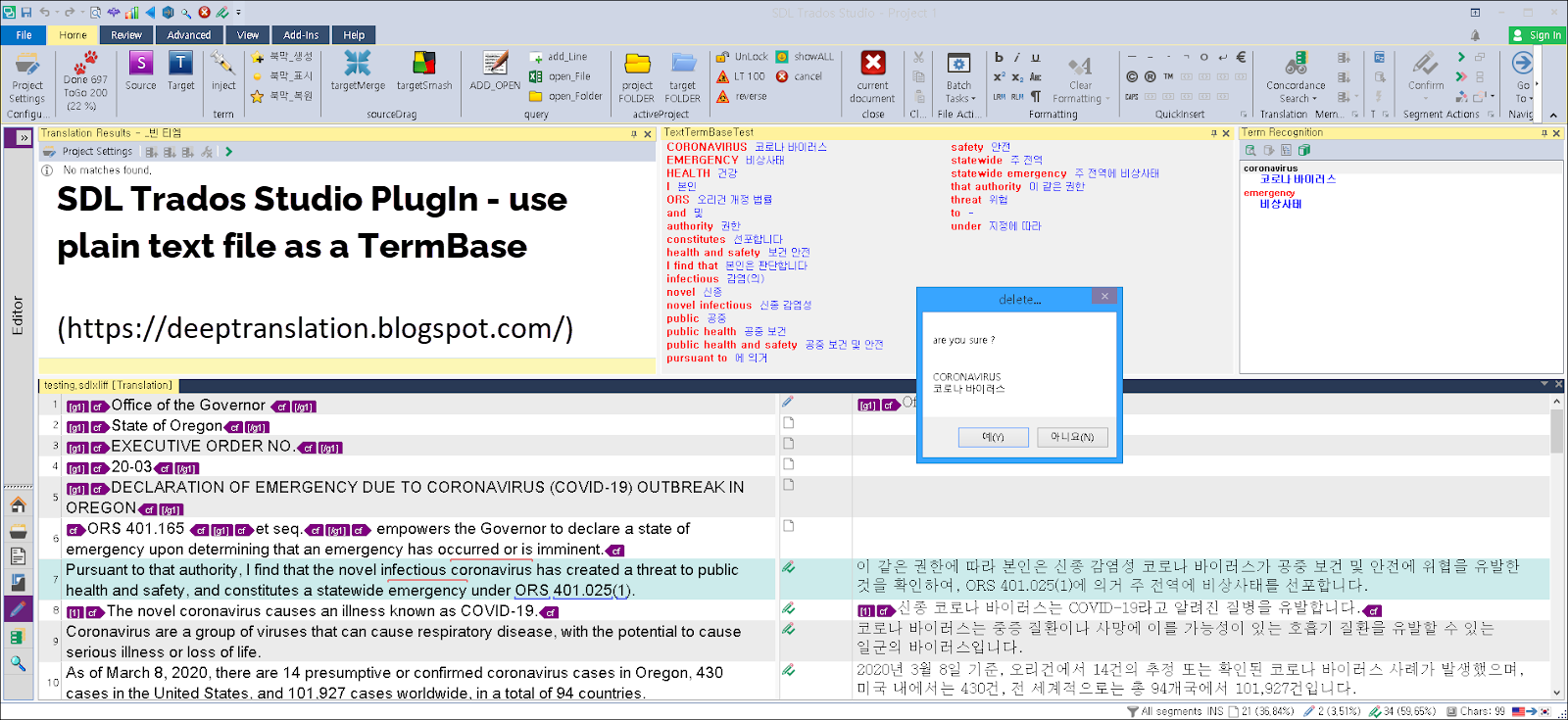Click the blue Target button
This screenshot has height=720, width=1568.
point(181,72)
